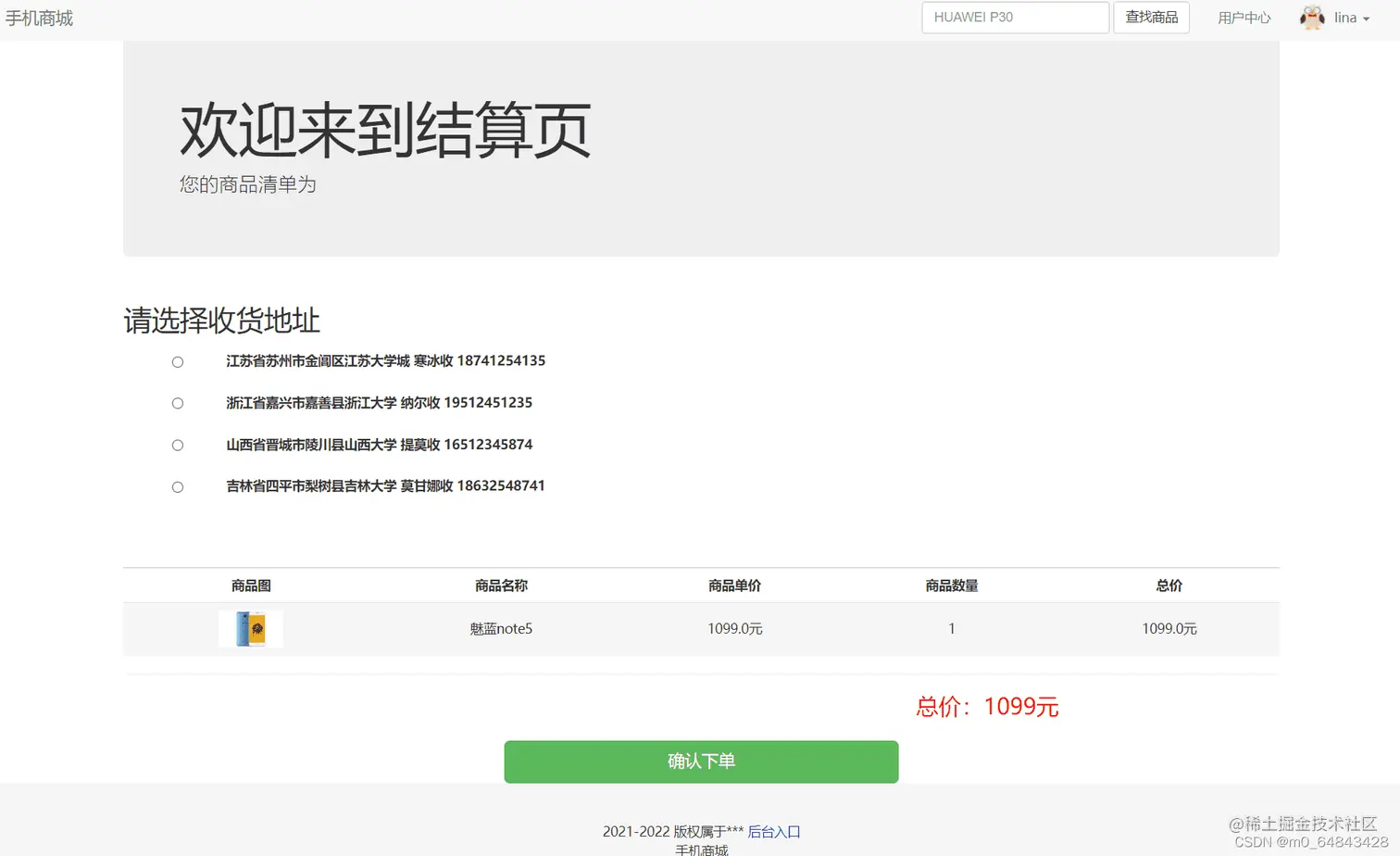This screenshot has height=856, width=1400.
Task: Click the 魅蓝note5 product image
Action: (250, 628)
